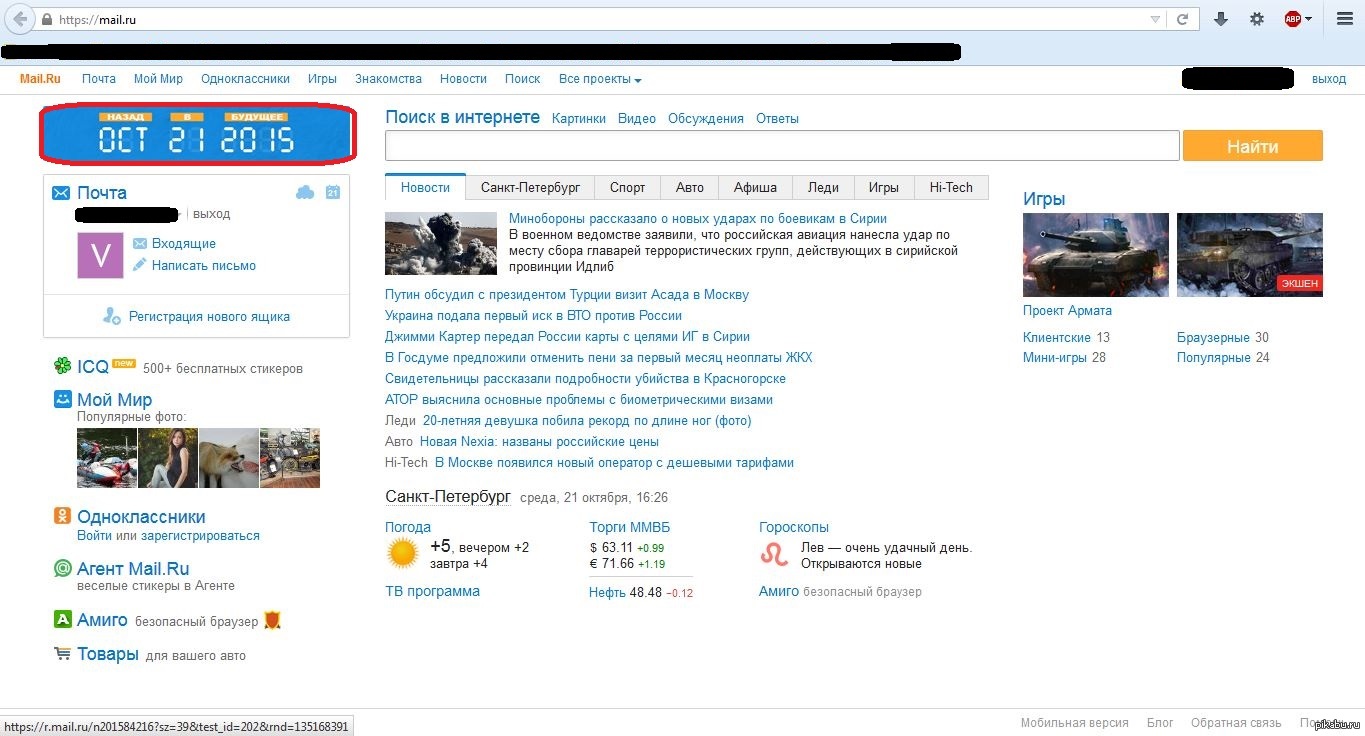Open the Проект Армата tank game thumbnail
Viewport: 1365px width, 736px height.
(x=1096, y=255)
